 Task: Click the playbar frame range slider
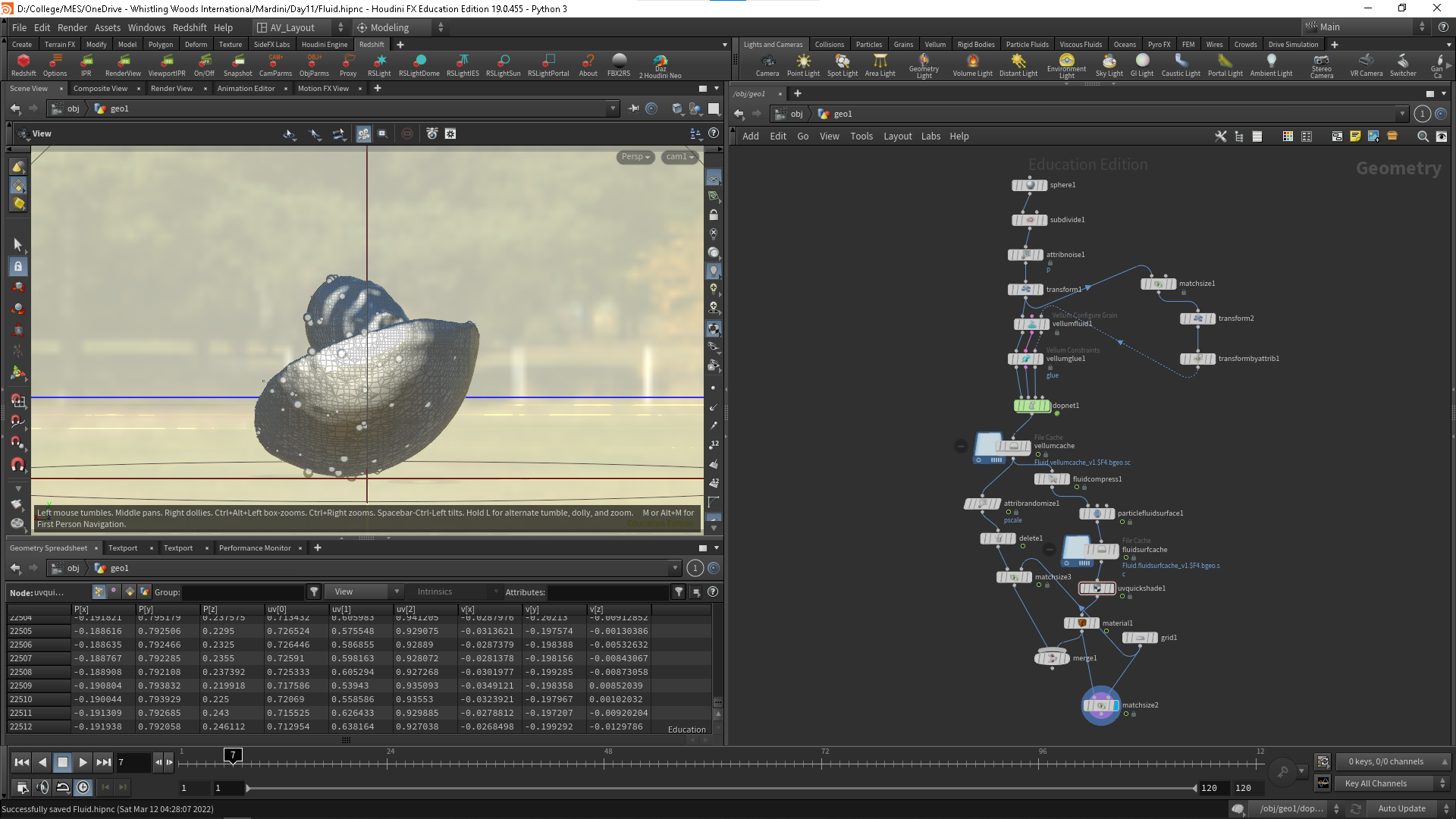(x=720, y=788)
